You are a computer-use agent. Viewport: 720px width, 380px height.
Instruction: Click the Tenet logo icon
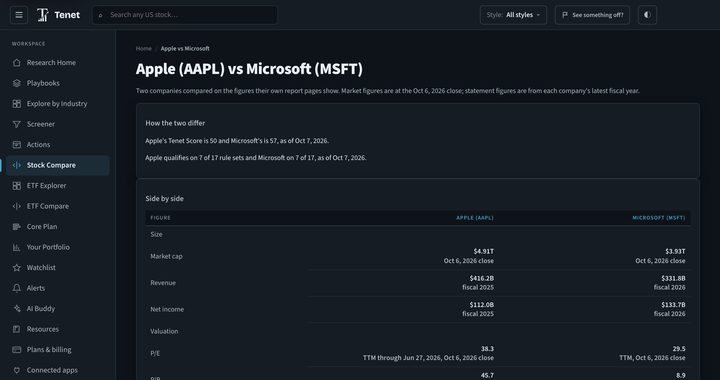43,15
